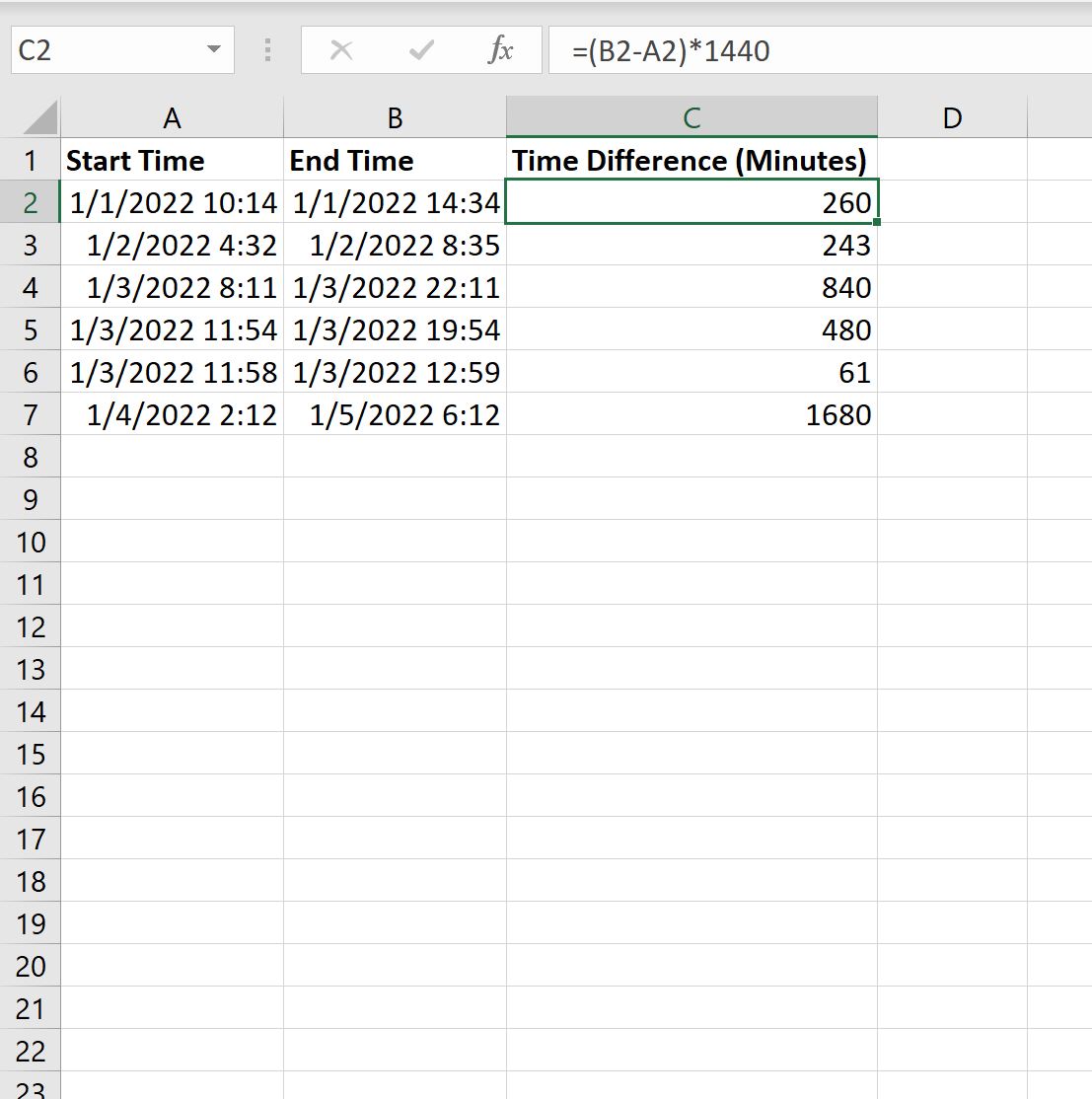Select the green fill handle on cell C2
The width and height of the screenshot is (1092, 1099).
875,223
